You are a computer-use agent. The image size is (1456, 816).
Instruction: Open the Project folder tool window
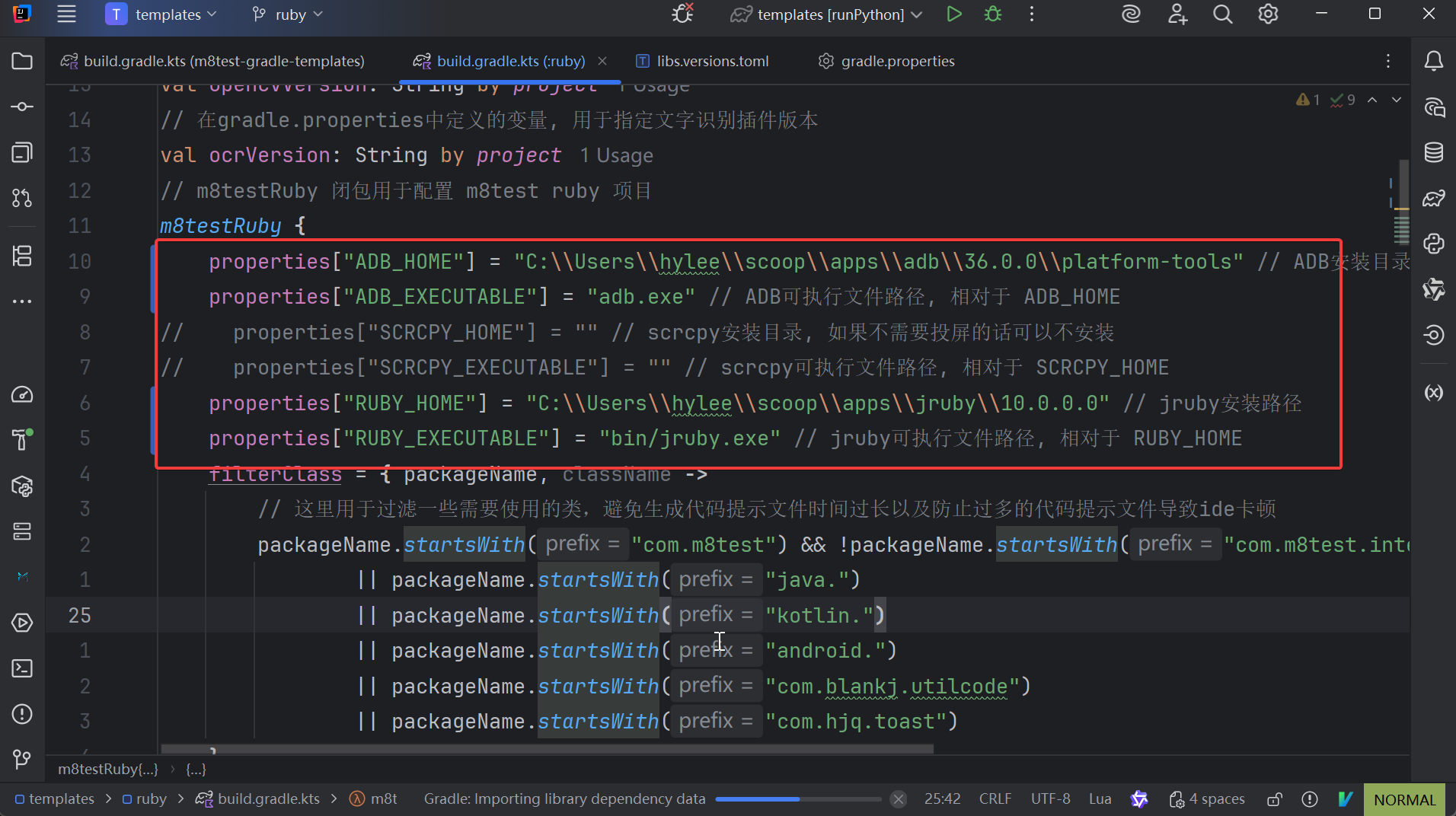pos(22,61)
